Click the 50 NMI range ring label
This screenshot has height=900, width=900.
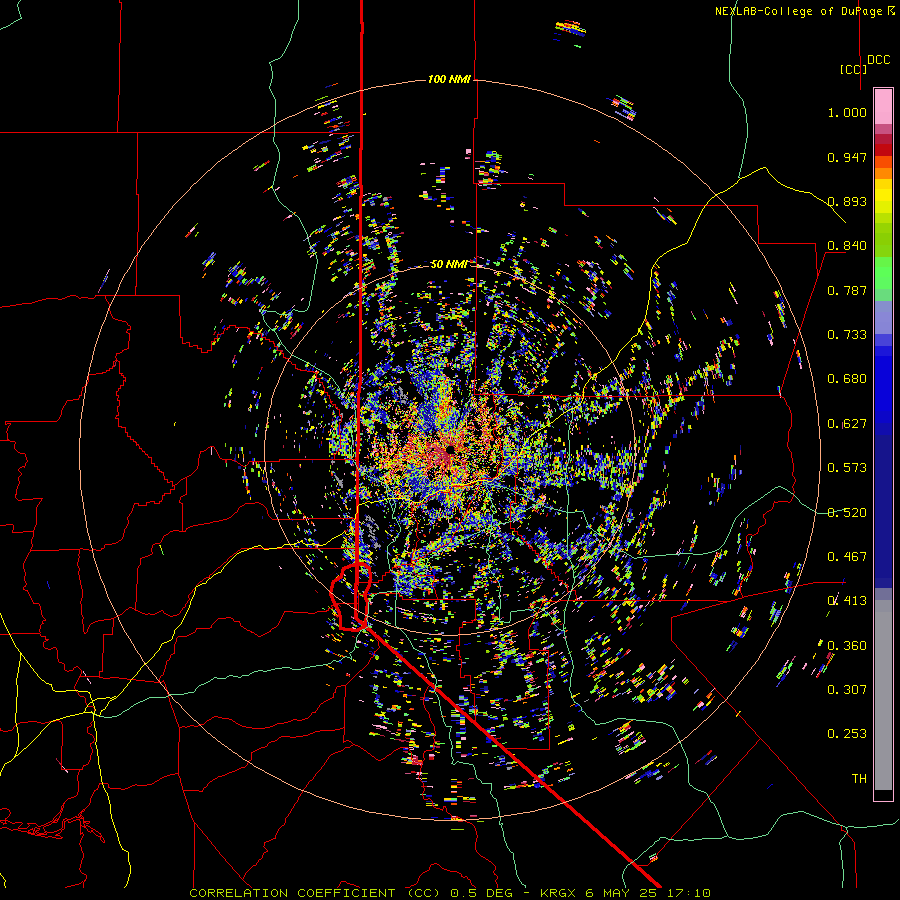449,265
